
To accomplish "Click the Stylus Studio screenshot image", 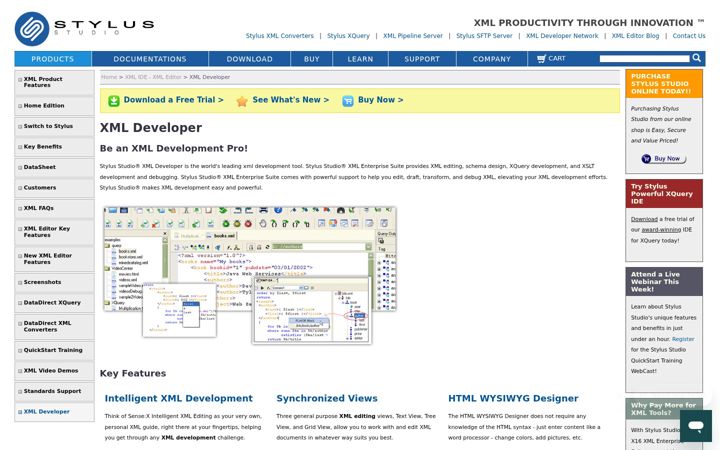I will [250, 275].
